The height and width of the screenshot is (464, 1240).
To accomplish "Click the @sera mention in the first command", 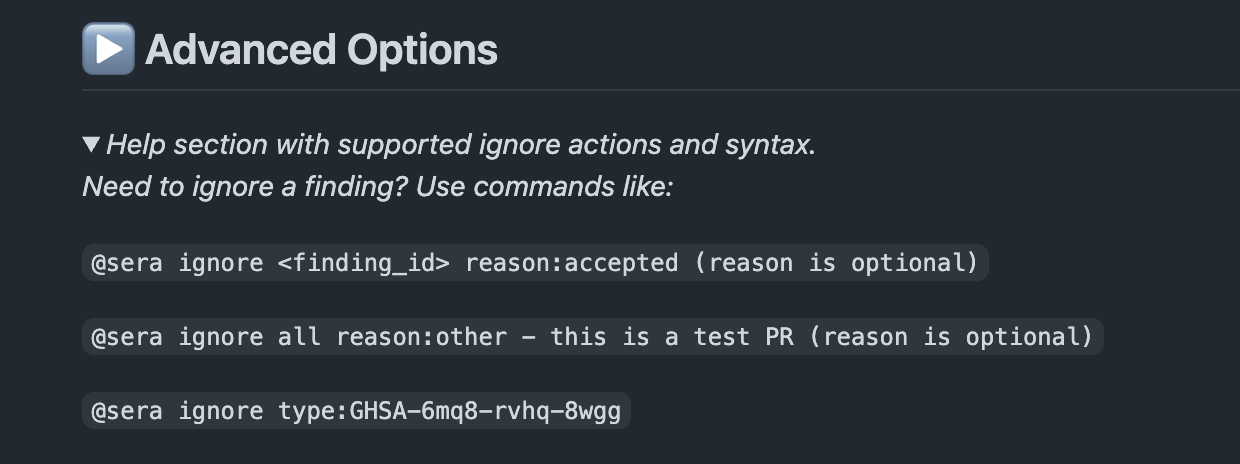I will coord(128,263).
